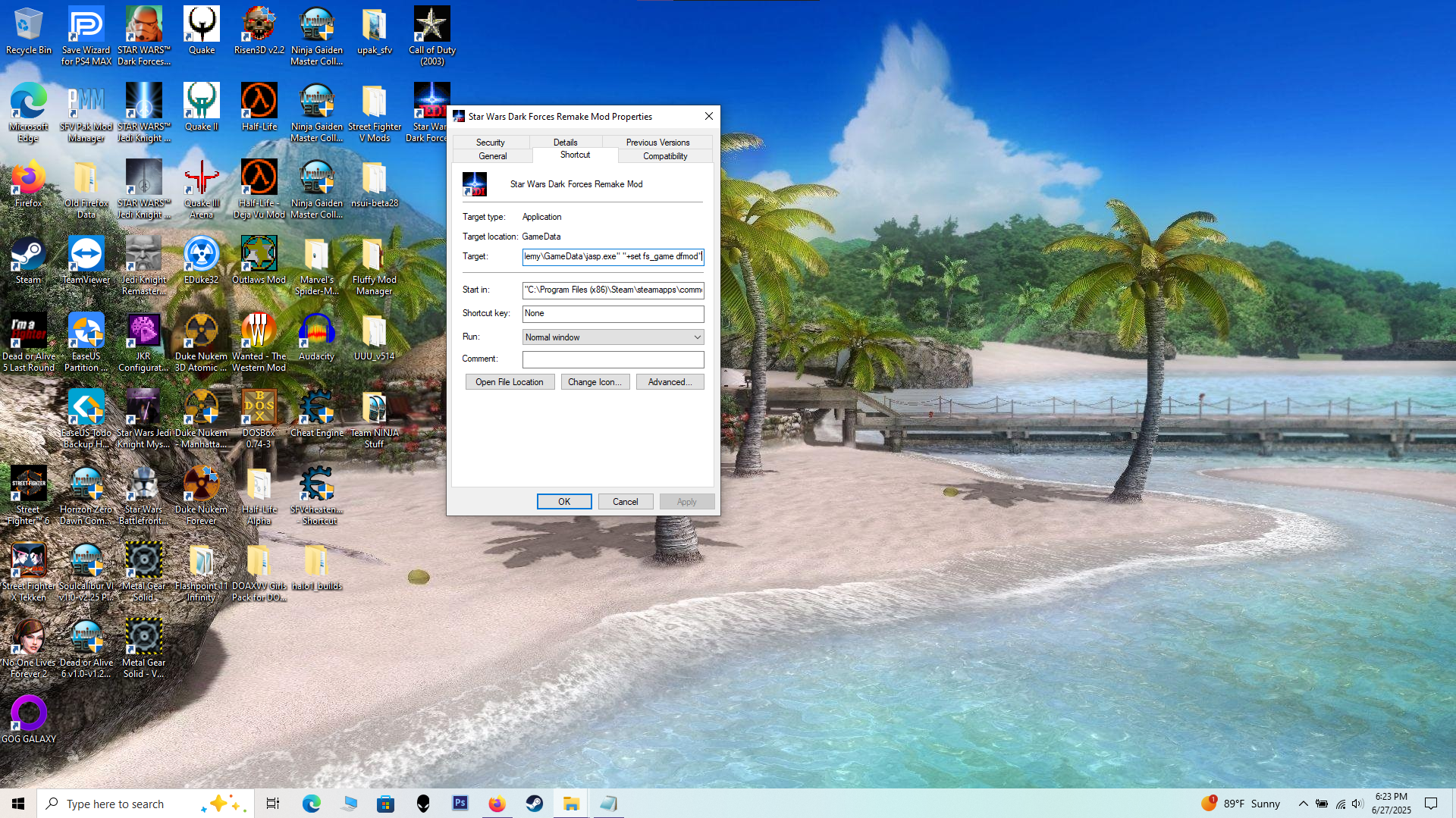Select the Cheat Engine desktop icon
This screenshot has height=818, width=1456.
pos(317,414)
